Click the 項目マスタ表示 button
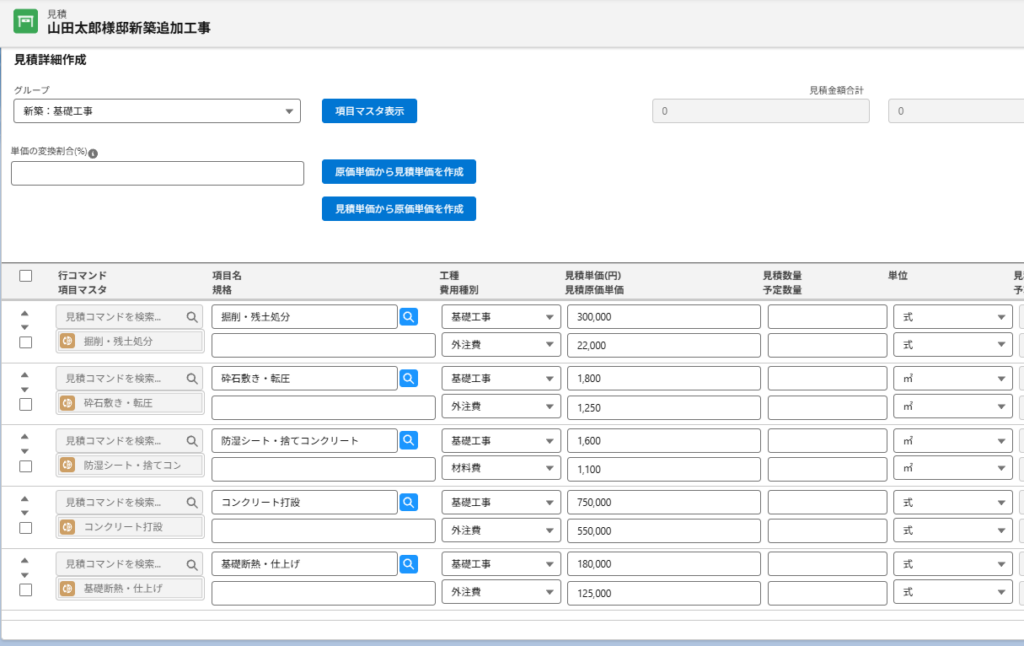The image size is (1024, 646). pos(370,111)
